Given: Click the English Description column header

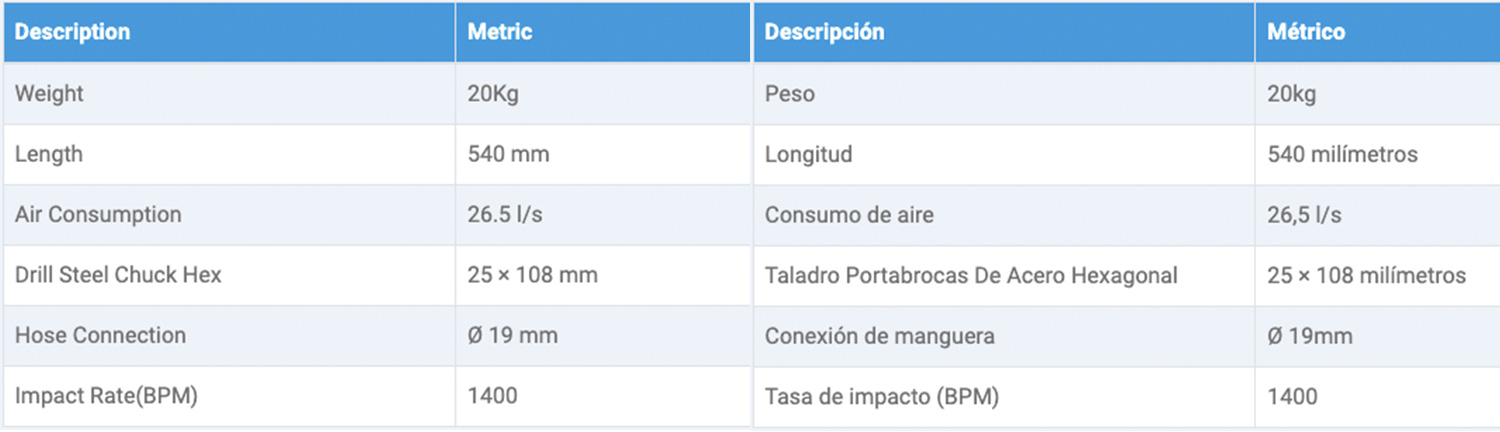Looking at the screenshot, I should pyautogui.click(x=72, y=32).
